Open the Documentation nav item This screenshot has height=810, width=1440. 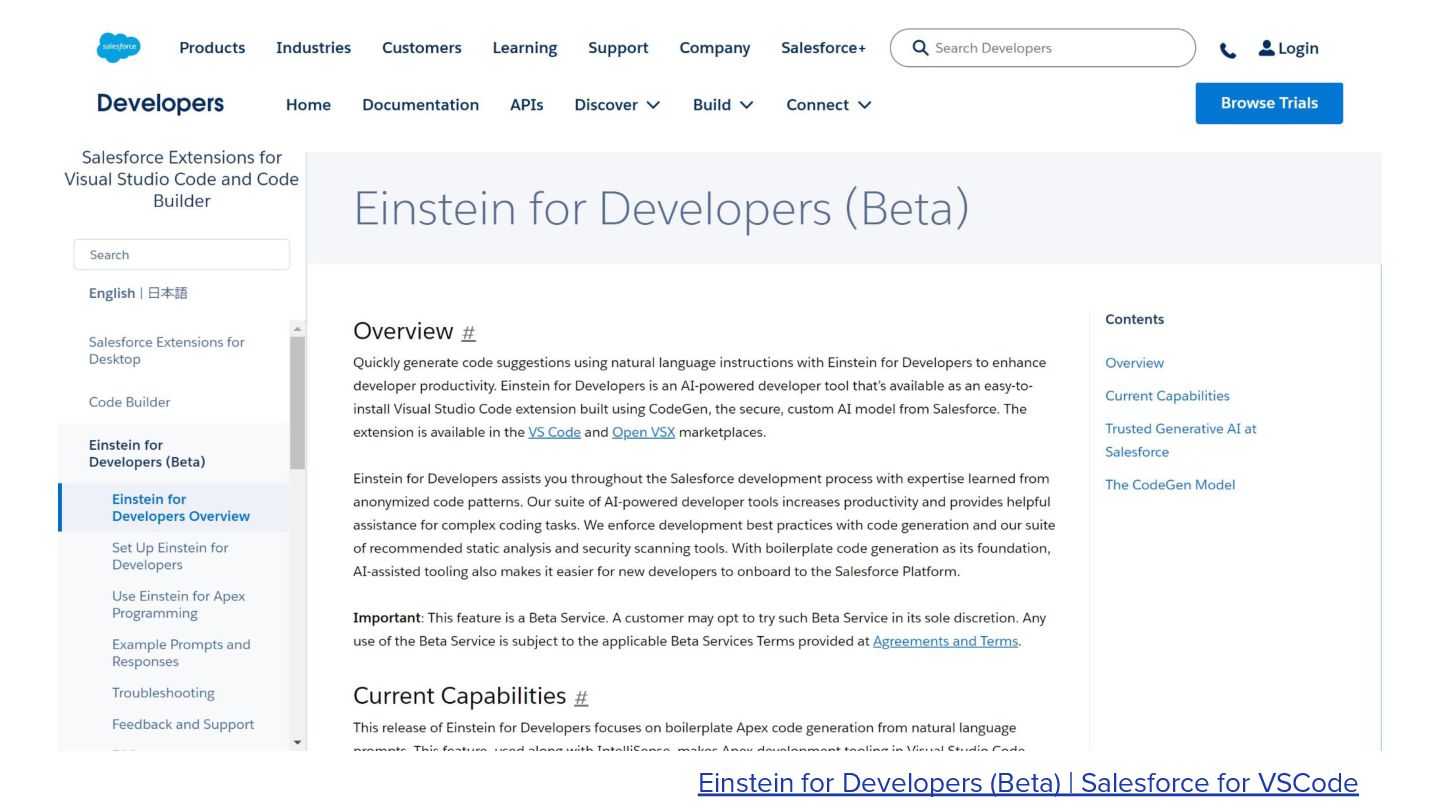[420, 104]
